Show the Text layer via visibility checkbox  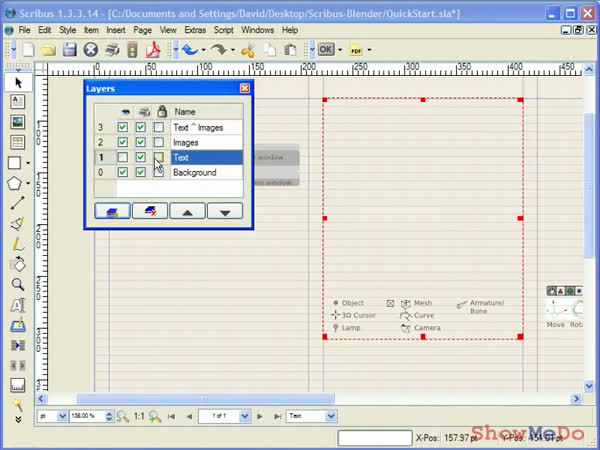tap(122, 157)
